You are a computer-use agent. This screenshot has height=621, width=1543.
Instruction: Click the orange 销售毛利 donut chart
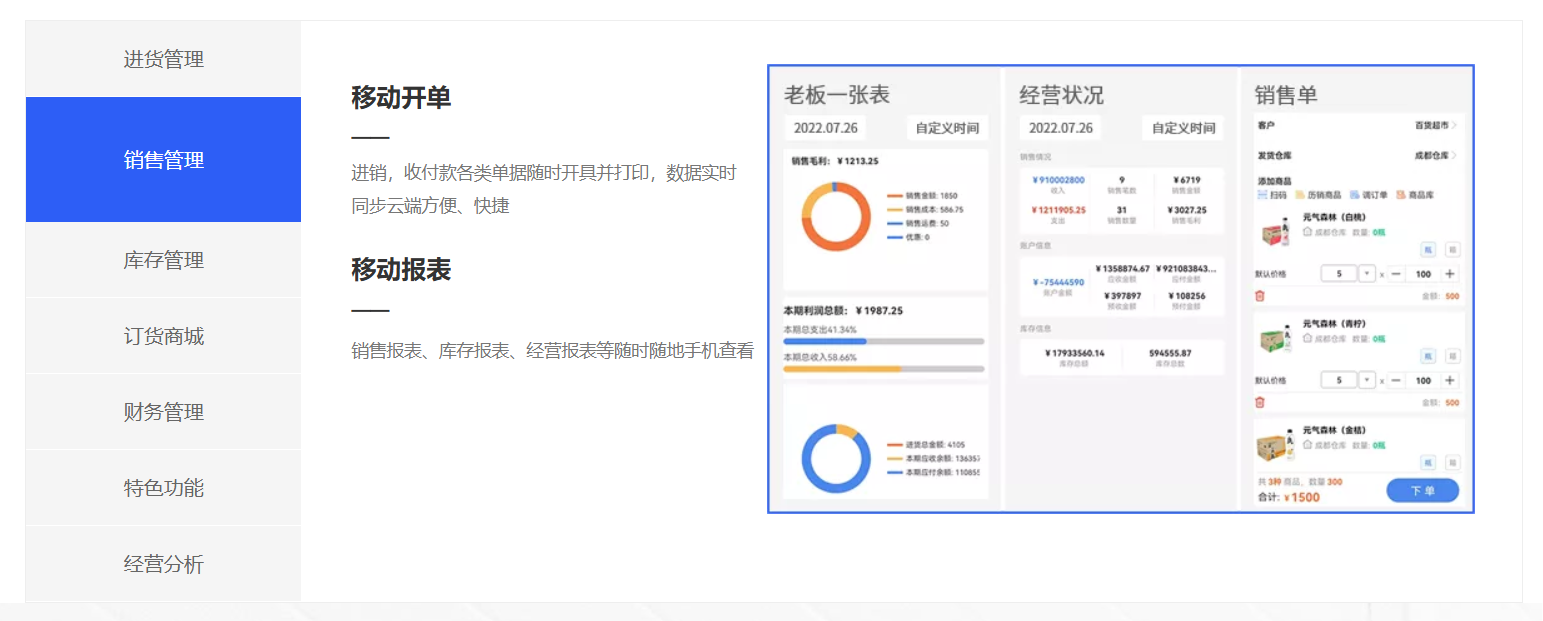pos(835,217)
